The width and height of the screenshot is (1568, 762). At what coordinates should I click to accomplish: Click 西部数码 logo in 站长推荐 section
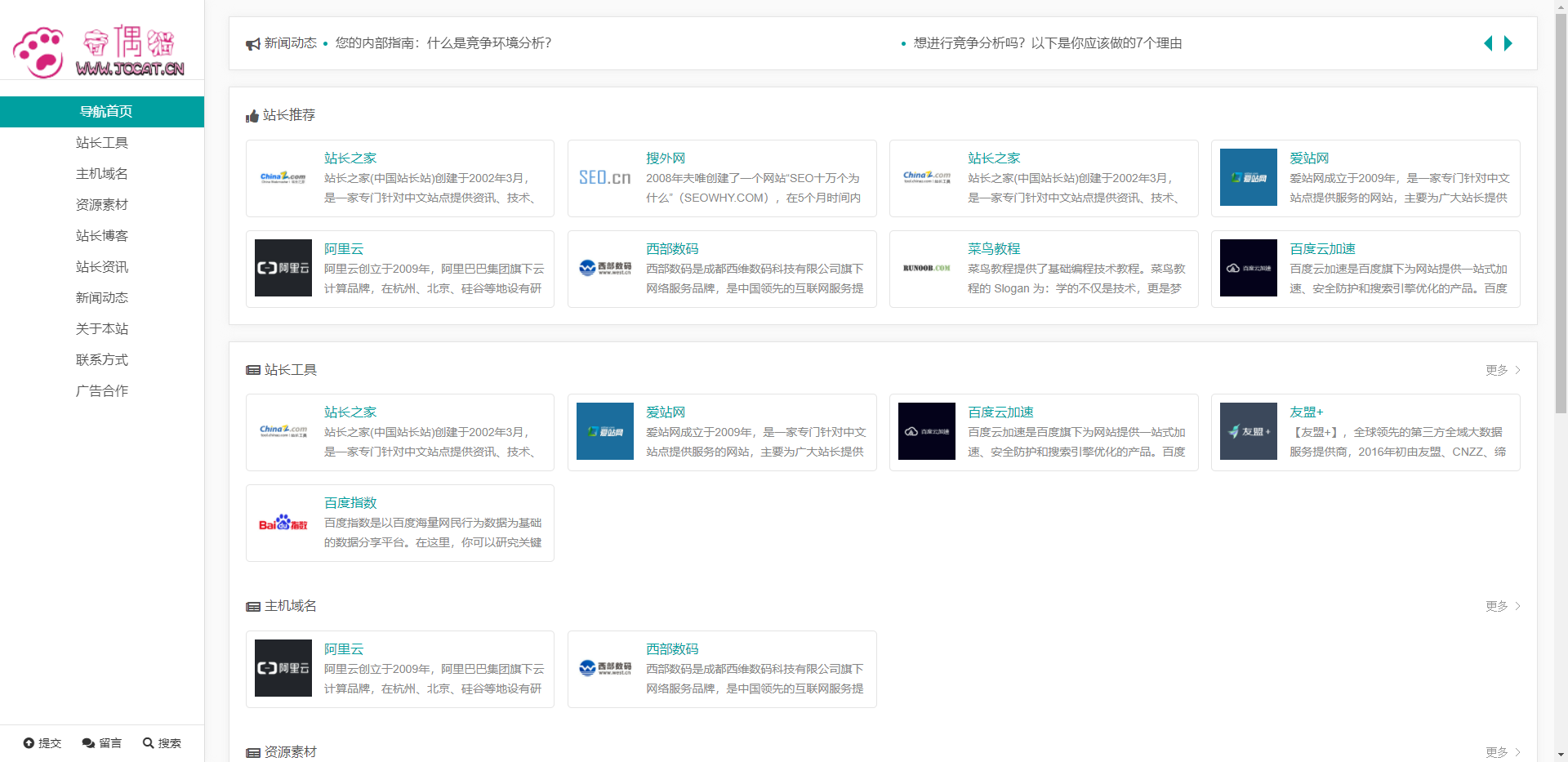click(x=605, y=268)
